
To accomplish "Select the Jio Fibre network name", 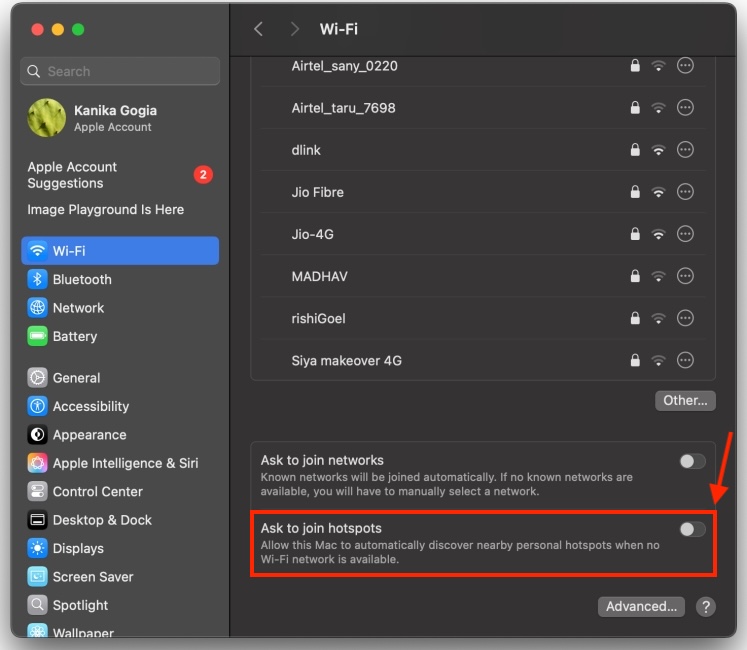I will (318, 192).
